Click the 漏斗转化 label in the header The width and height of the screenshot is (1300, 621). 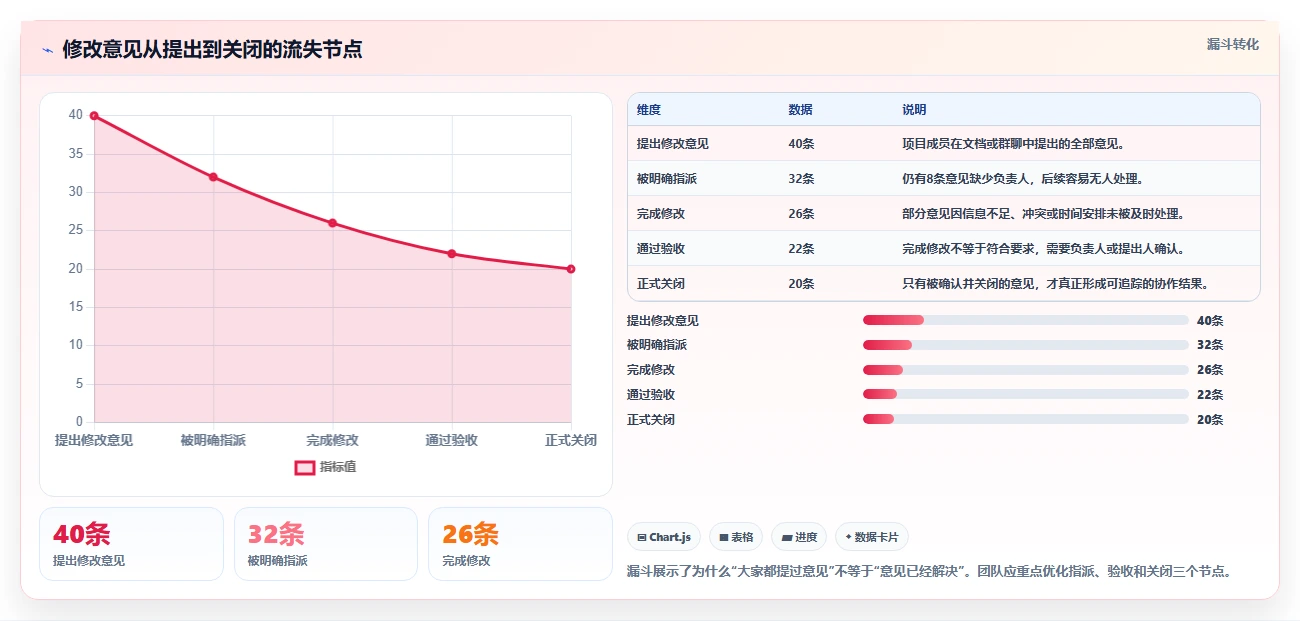point(1232,44)
